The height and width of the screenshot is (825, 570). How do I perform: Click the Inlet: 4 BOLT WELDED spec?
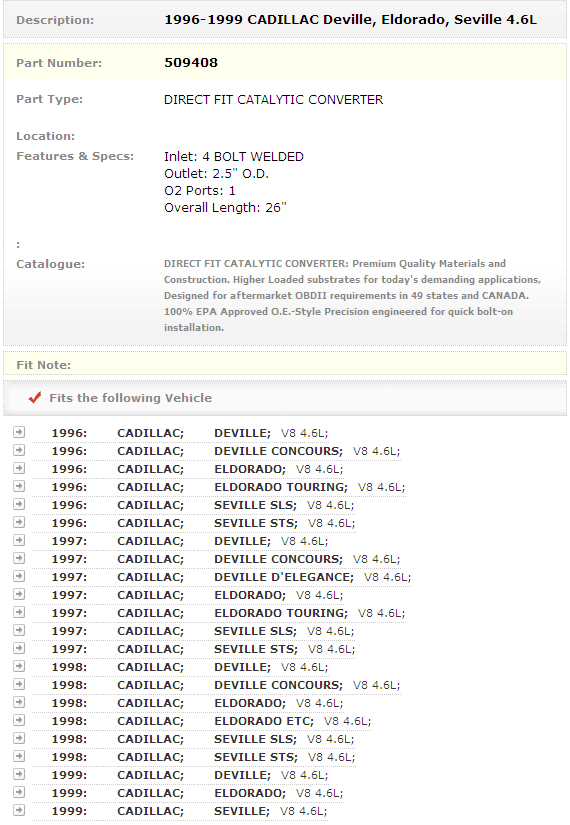pyautogui.click(x=234, y=157)
